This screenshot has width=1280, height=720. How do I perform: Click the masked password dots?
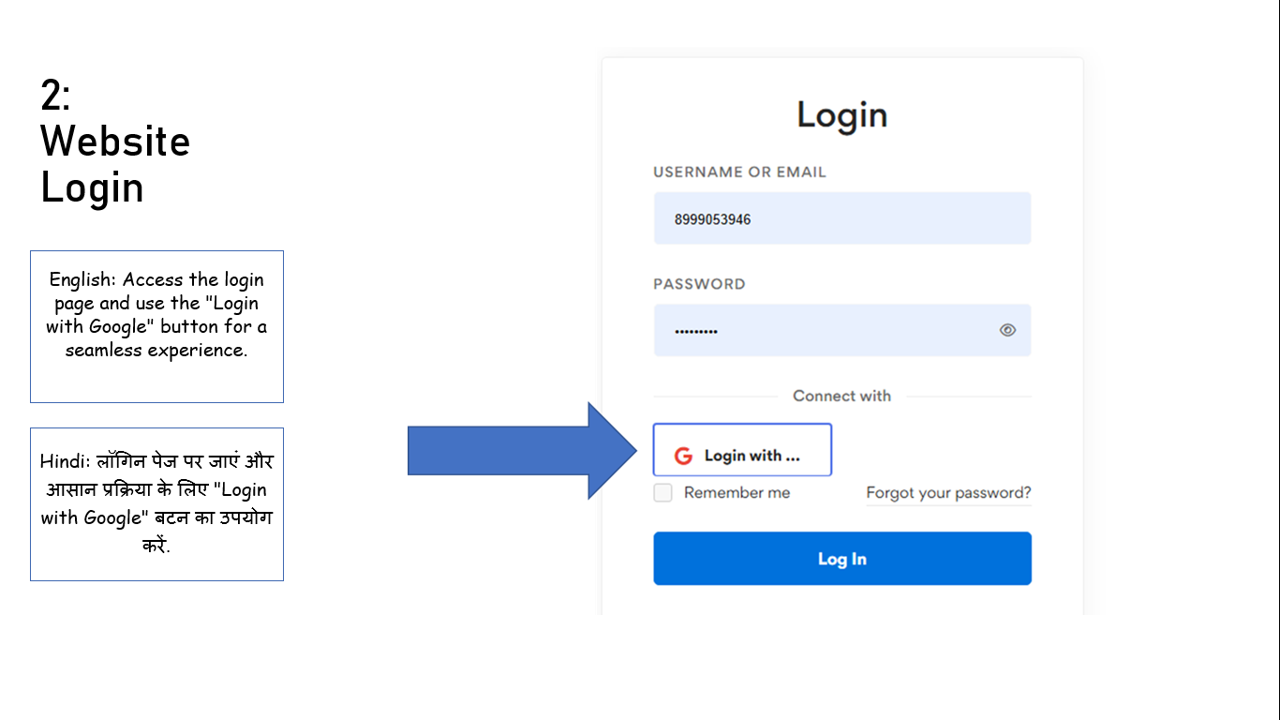696,331
